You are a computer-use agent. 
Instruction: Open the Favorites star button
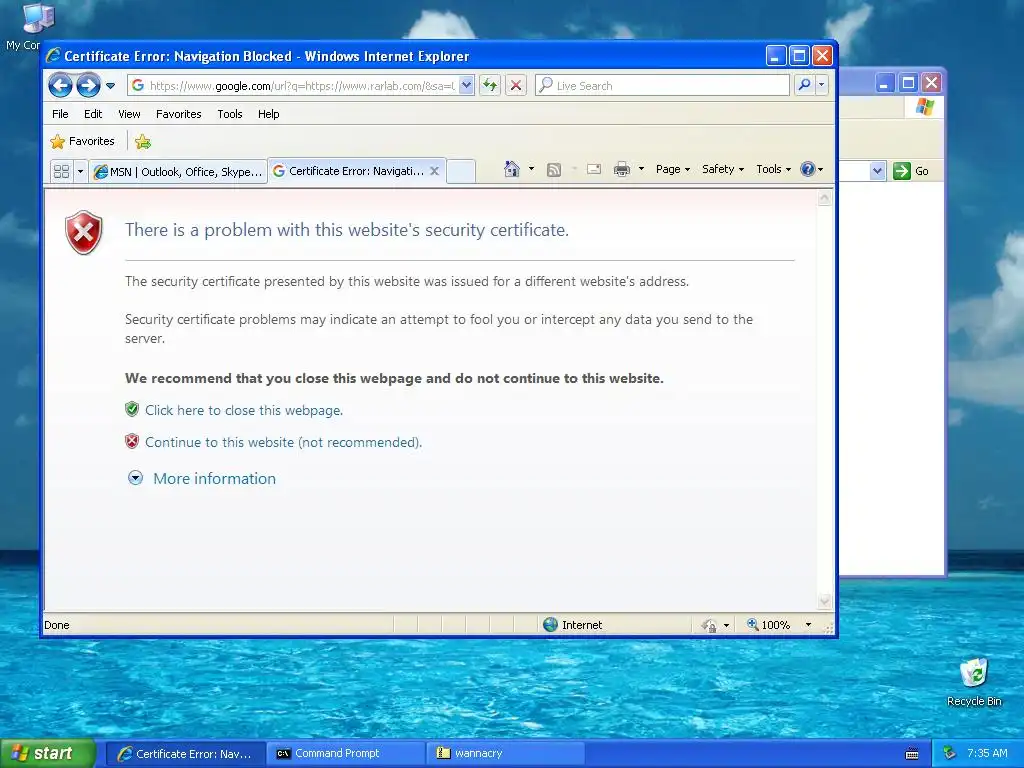coord(82,142)
